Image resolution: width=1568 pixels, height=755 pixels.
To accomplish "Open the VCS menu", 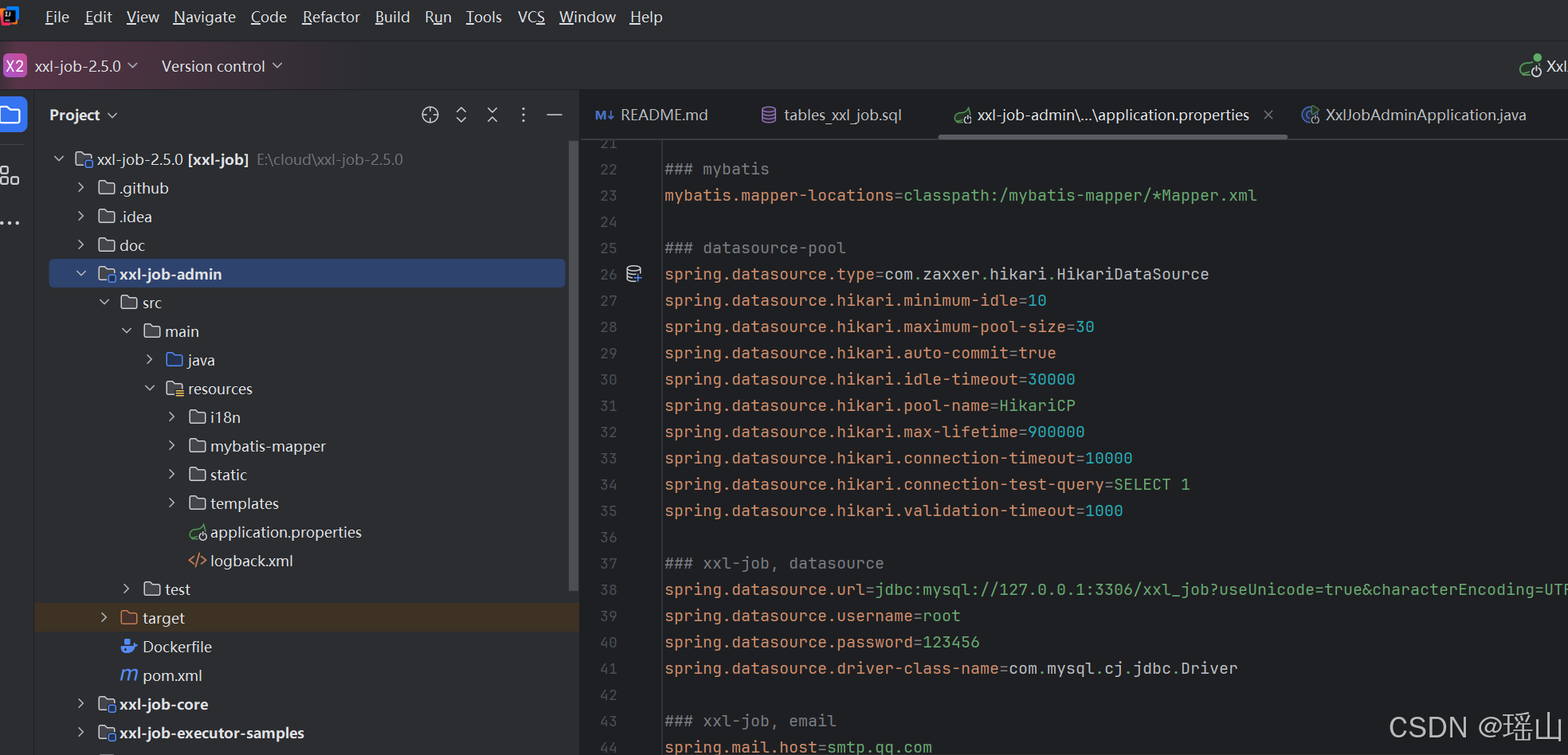I will click(x=531, y=17).
